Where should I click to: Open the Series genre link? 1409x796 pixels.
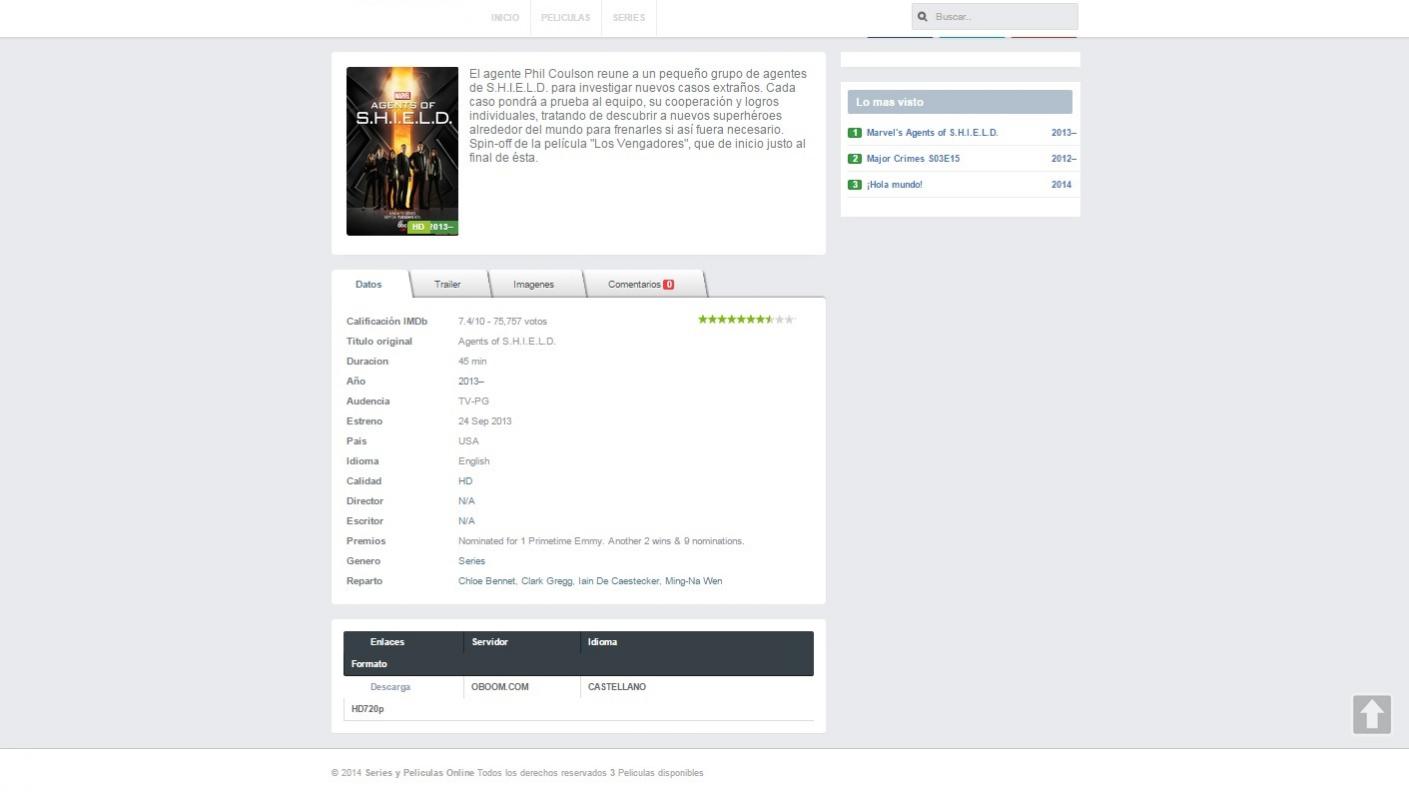[x=471, y=561]
